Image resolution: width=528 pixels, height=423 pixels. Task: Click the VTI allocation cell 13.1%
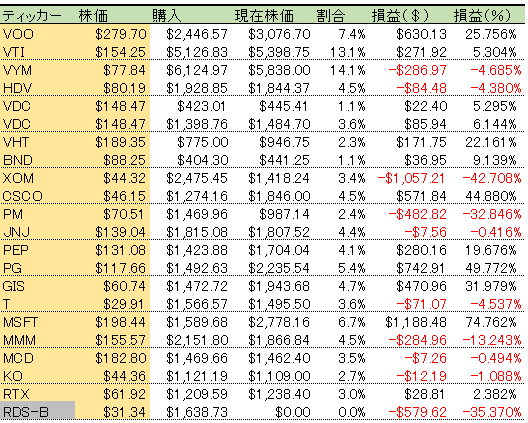point(348,52)
